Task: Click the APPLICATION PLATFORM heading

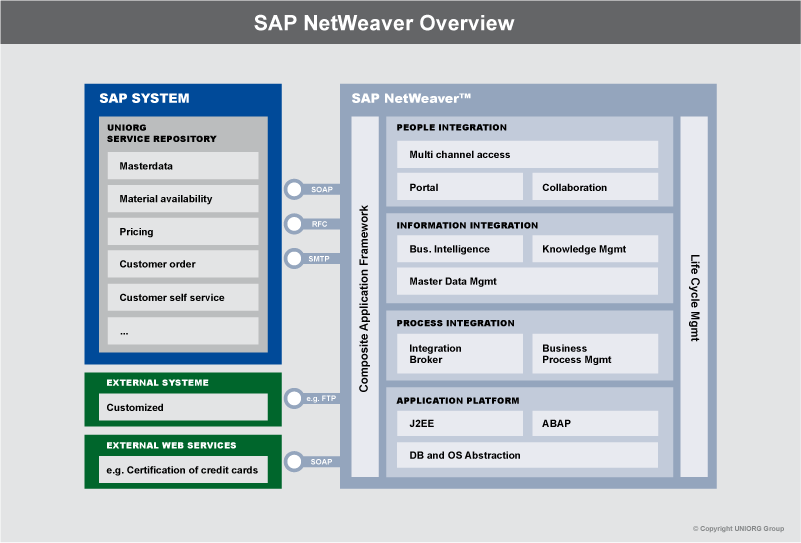Action: (x=458, y=400)
